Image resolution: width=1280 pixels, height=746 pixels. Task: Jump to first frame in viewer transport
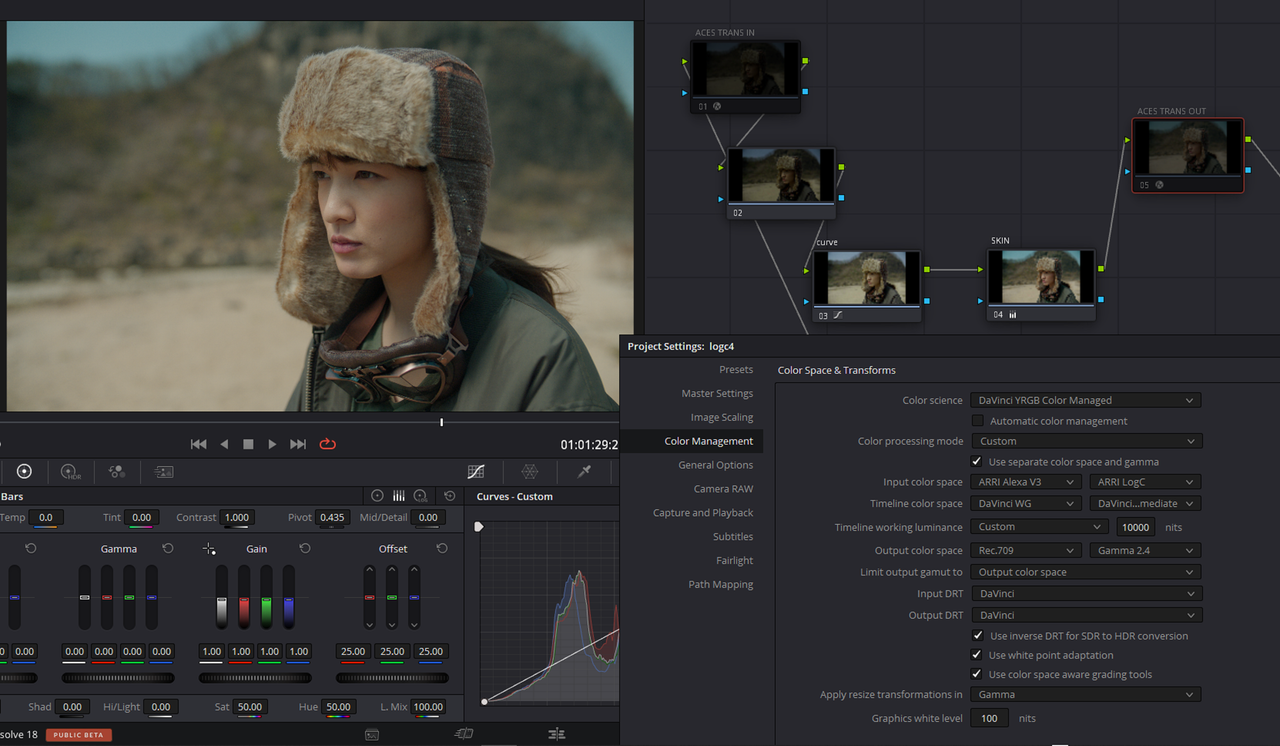point(199,444)
